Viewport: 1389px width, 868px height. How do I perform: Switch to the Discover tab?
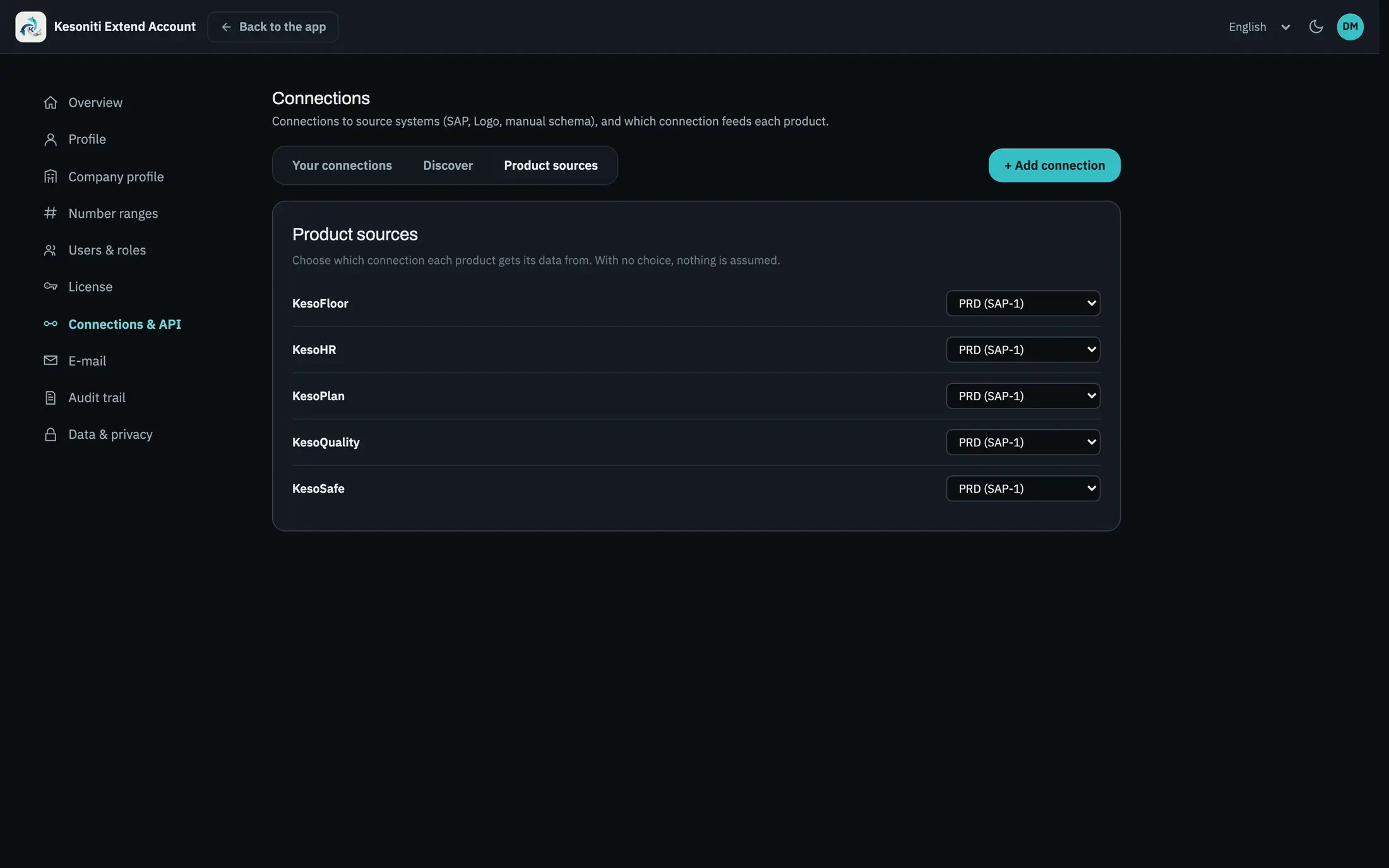pyautogui.click(x=448, y=165)
